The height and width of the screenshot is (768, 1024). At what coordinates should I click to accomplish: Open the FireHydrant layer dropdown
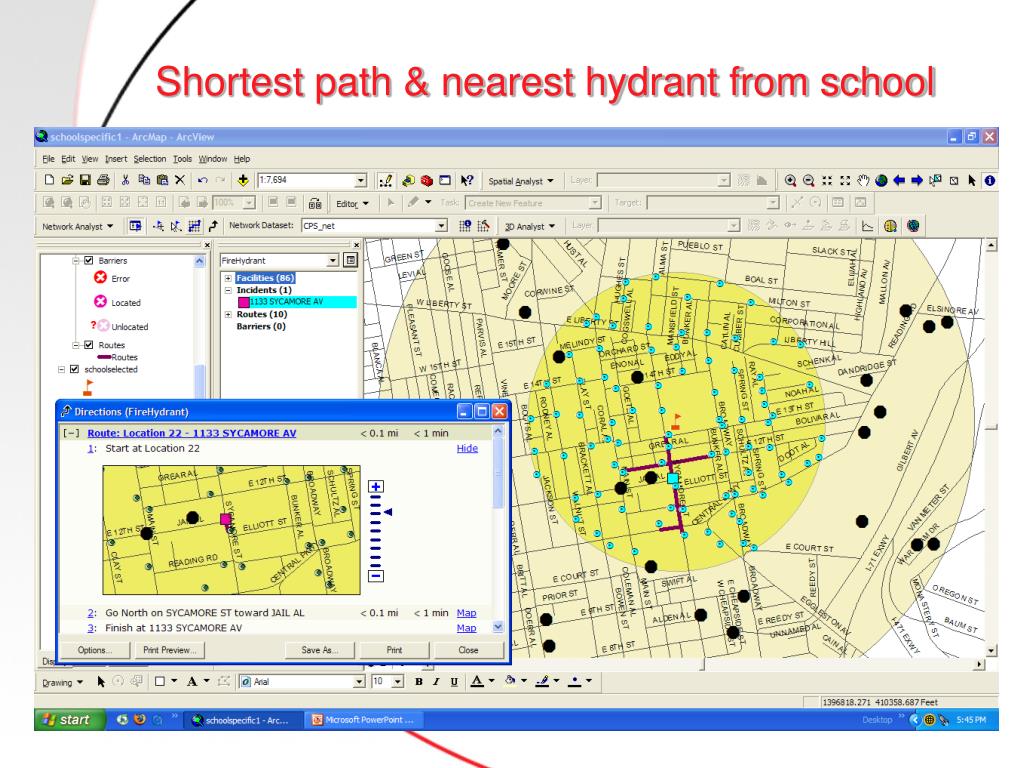click(x=332, y=261)
